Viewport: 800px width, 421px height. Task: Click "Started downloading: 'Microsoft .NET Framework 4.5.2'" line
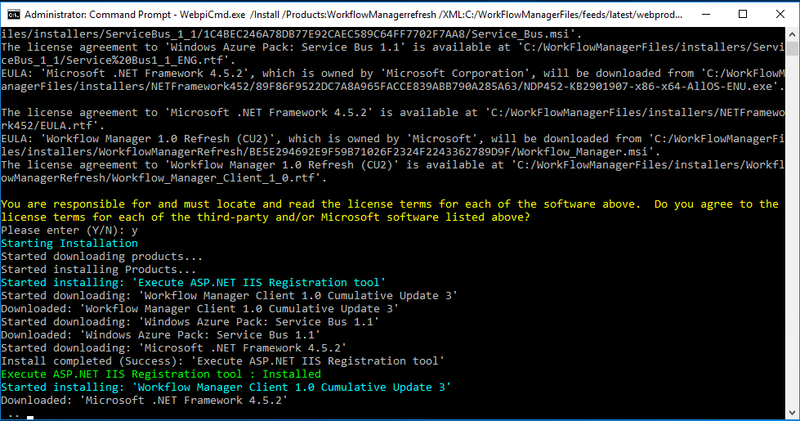pyautogui.click(x=173, y=348)
